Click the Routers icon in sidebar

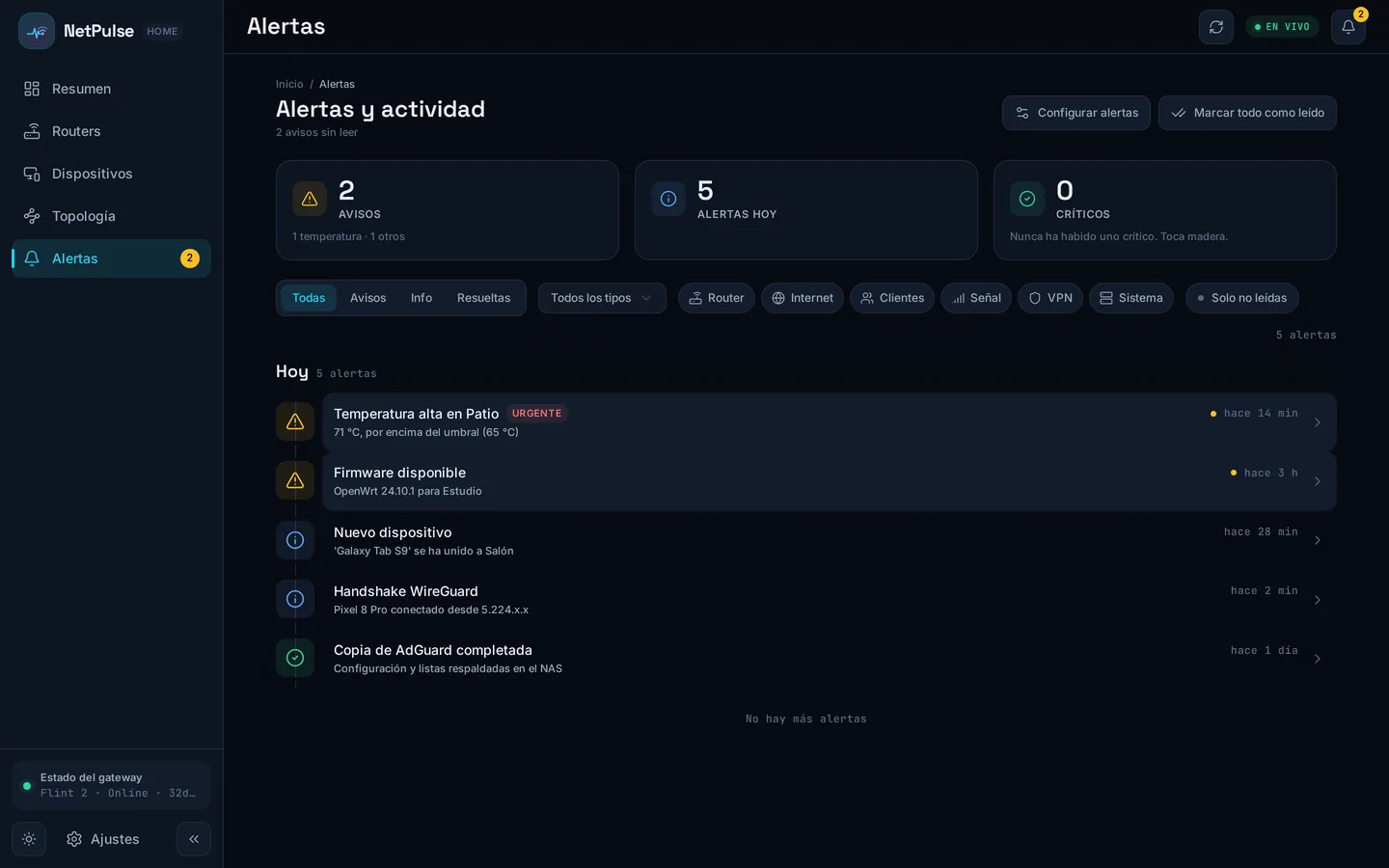pyautogui.click(x=32, y=131)
